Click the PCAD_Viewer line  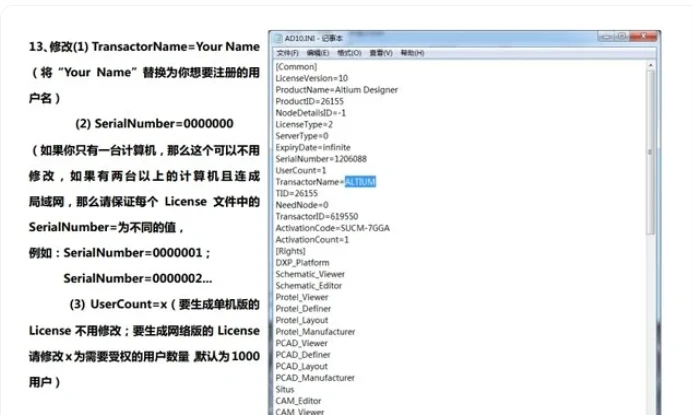point(301,343)
